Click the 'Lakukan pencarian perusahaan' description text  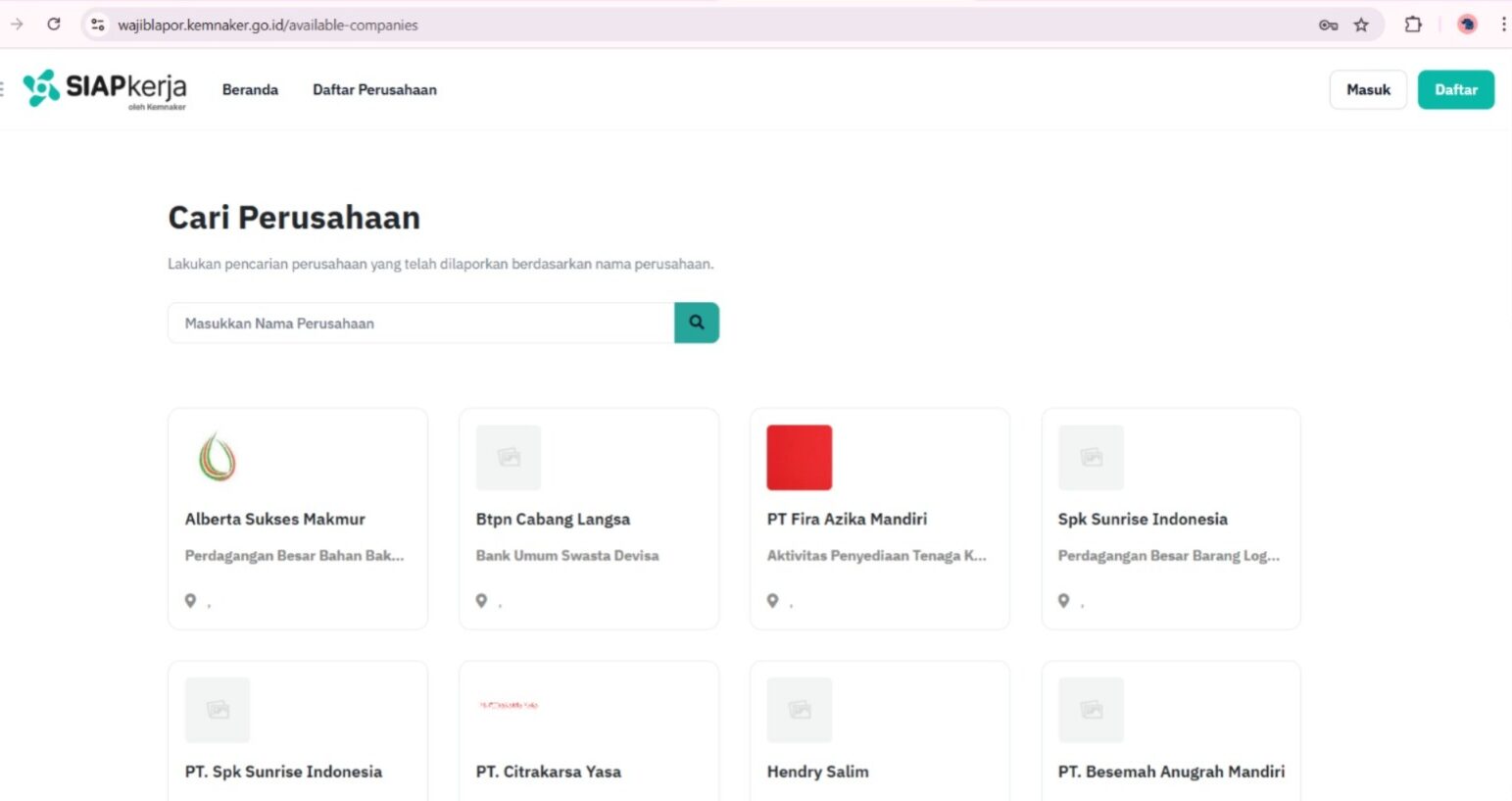click(x=440, y=264)
